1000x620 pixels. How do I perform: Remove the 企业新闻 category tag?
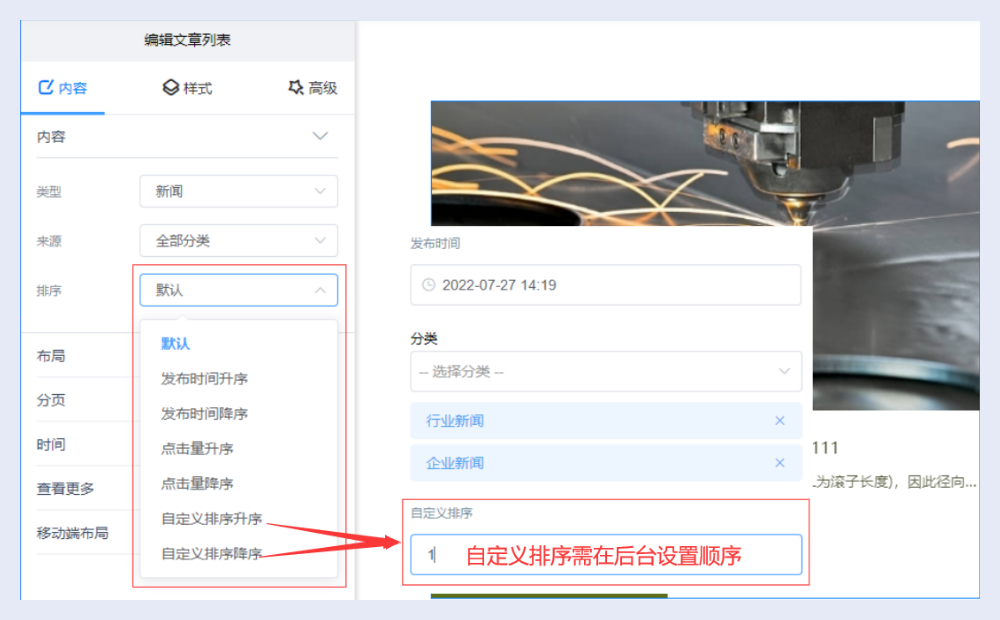tap(780, 463)
